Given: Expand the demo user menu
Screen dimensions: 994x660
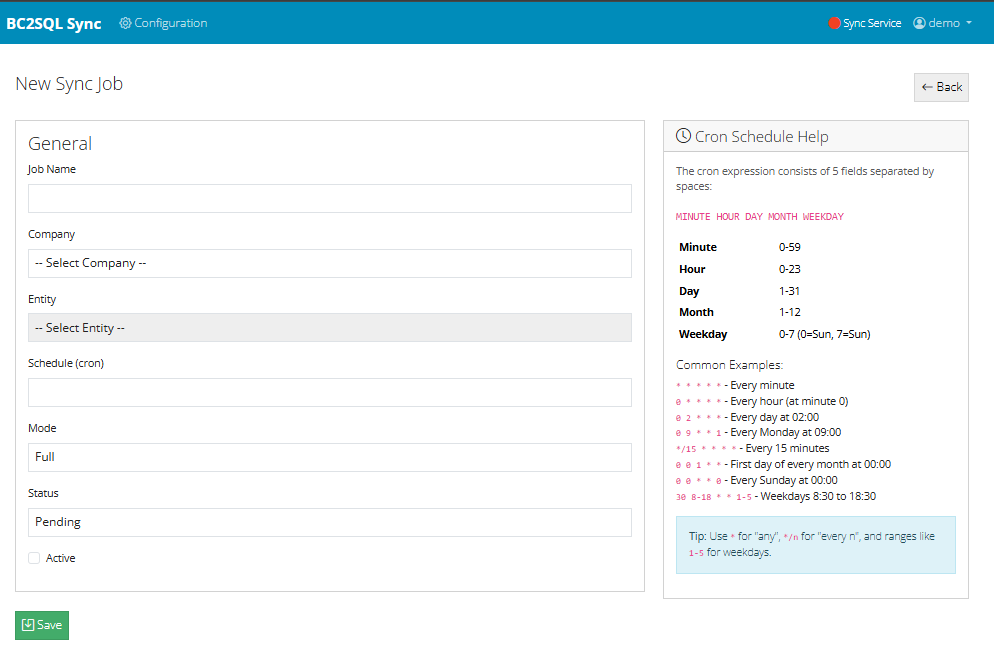Looking at the screenshot, I should point(940,22).
